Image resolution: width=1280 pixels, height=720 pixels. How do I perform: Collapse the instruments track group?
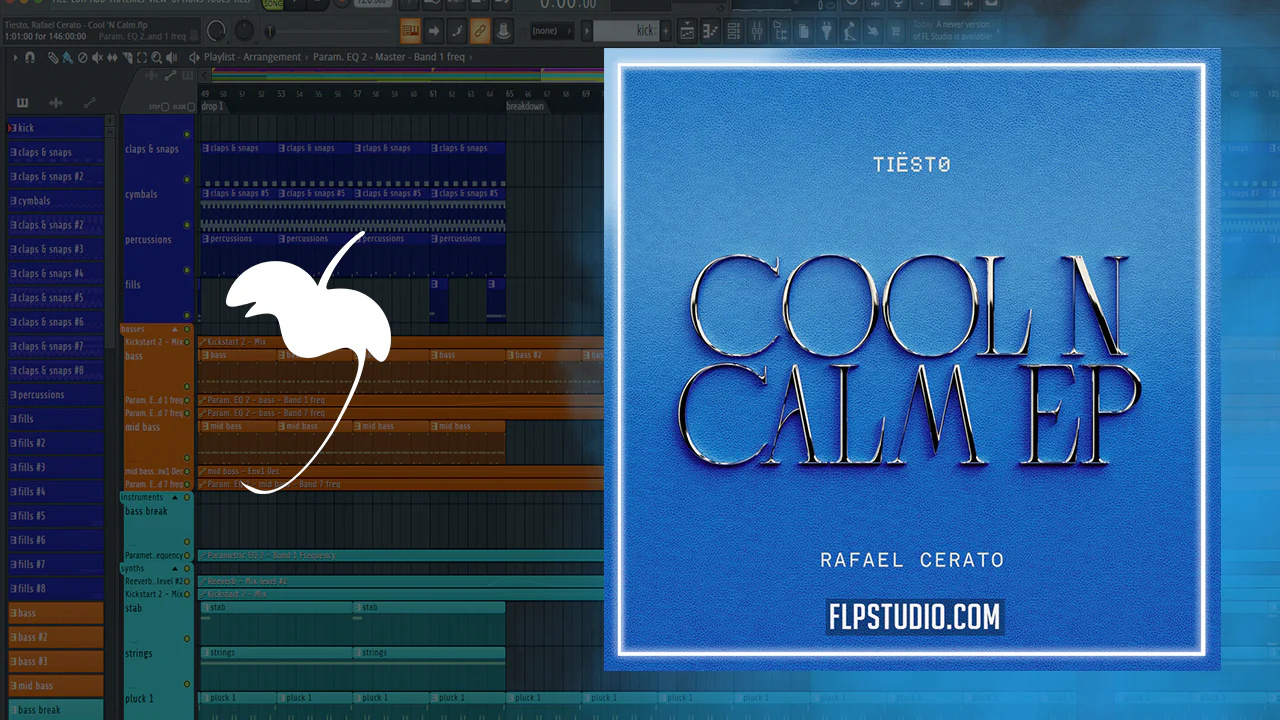coord(176,497)
